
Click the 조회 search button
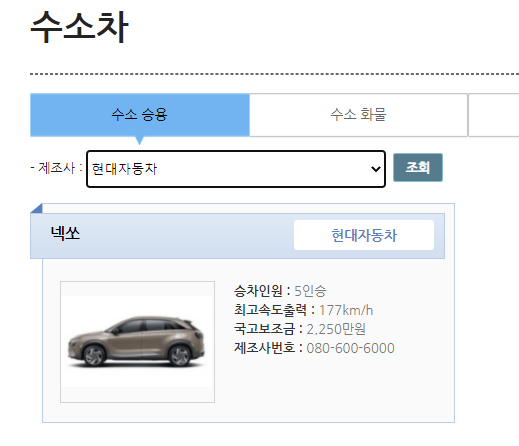(x=418, y=167)
